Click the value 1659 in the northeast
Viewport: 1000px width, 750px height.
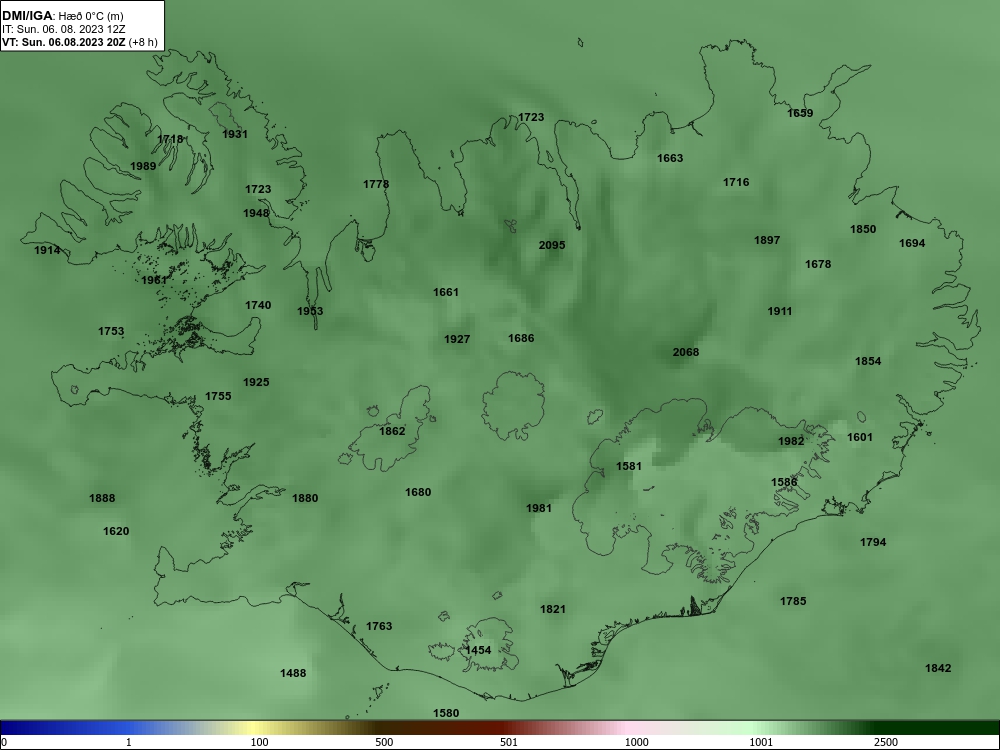click(800, 114)
